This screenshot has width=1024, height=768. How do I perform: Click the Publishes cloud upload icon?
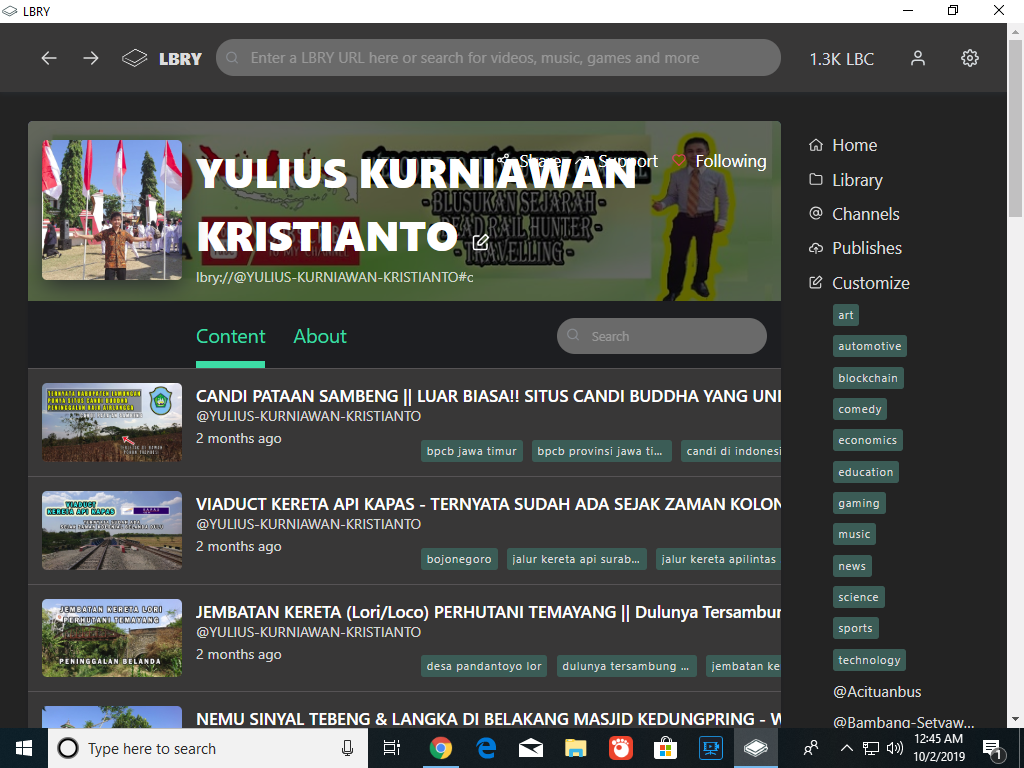click(816, 248)
